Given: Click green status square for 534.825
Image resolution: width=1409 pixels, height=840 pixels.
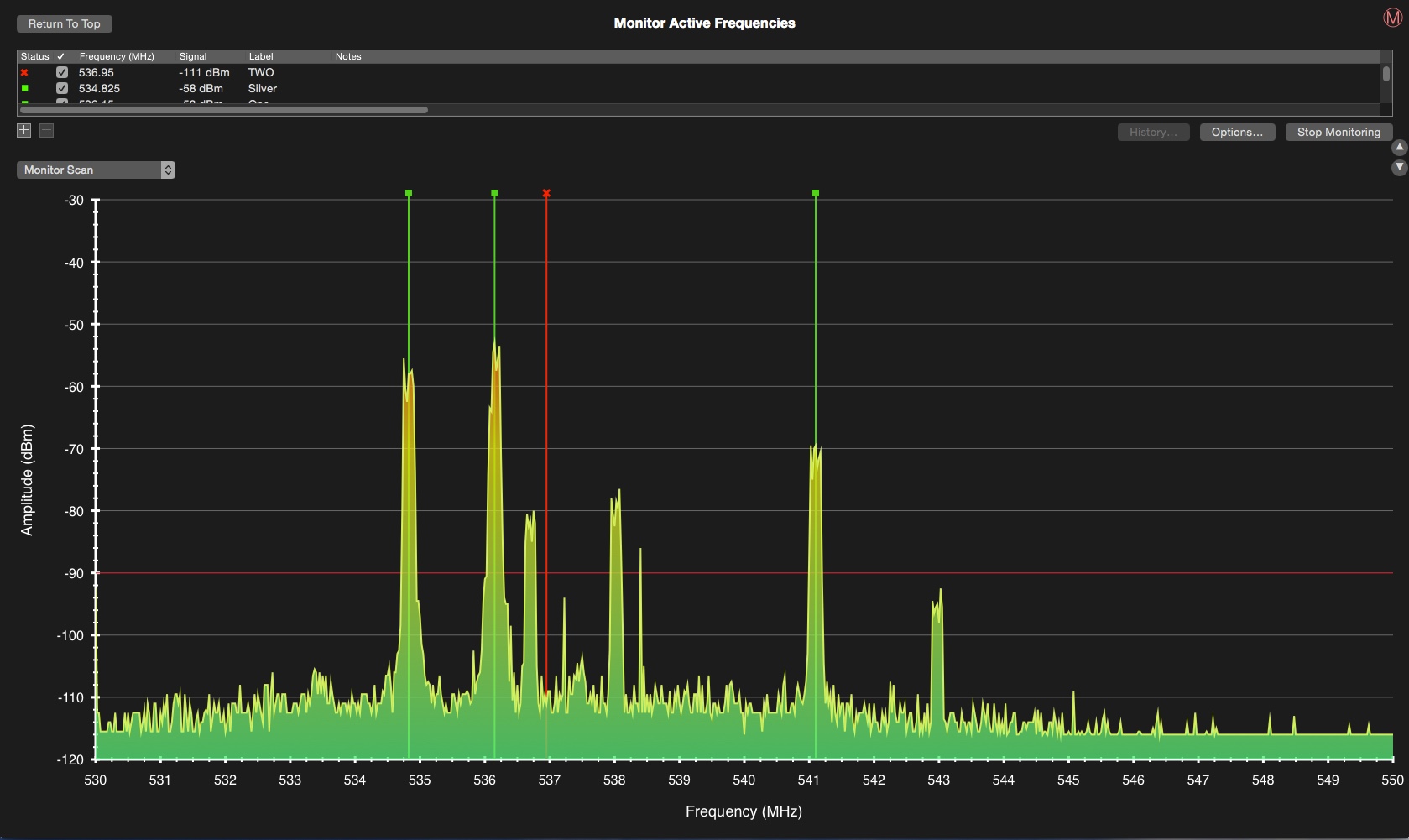Looking at the screenshot, I should pyautogui.click(x=24, y=88).
